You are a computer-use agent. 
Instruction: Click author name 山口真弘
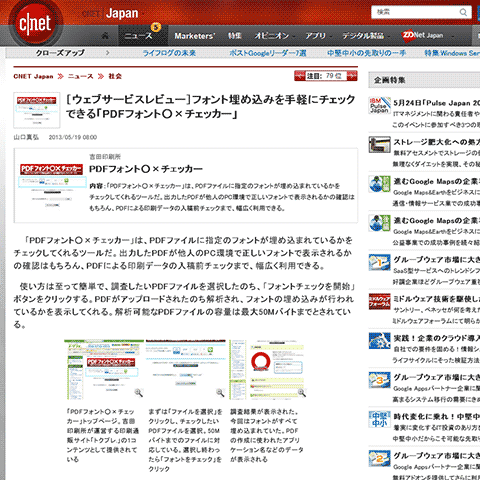26,137
